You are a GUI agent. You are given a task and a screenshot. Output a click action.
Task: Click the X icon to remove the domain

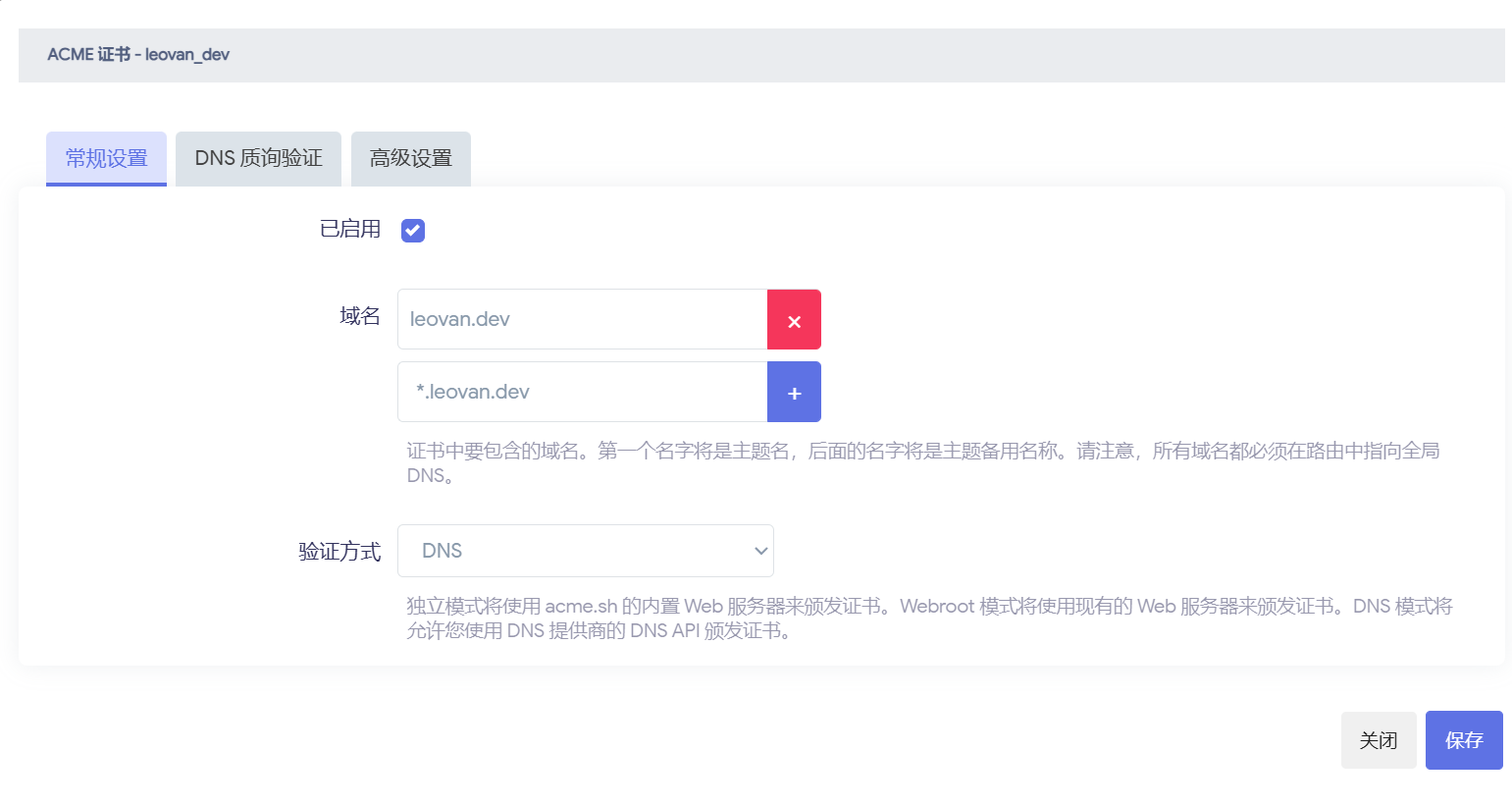click(794, 319)
